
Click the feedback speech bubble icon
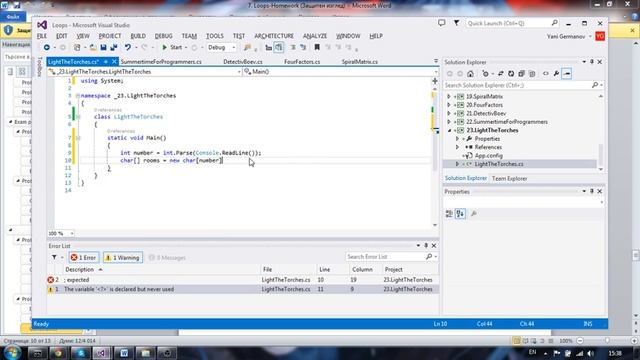pos(441,23)
